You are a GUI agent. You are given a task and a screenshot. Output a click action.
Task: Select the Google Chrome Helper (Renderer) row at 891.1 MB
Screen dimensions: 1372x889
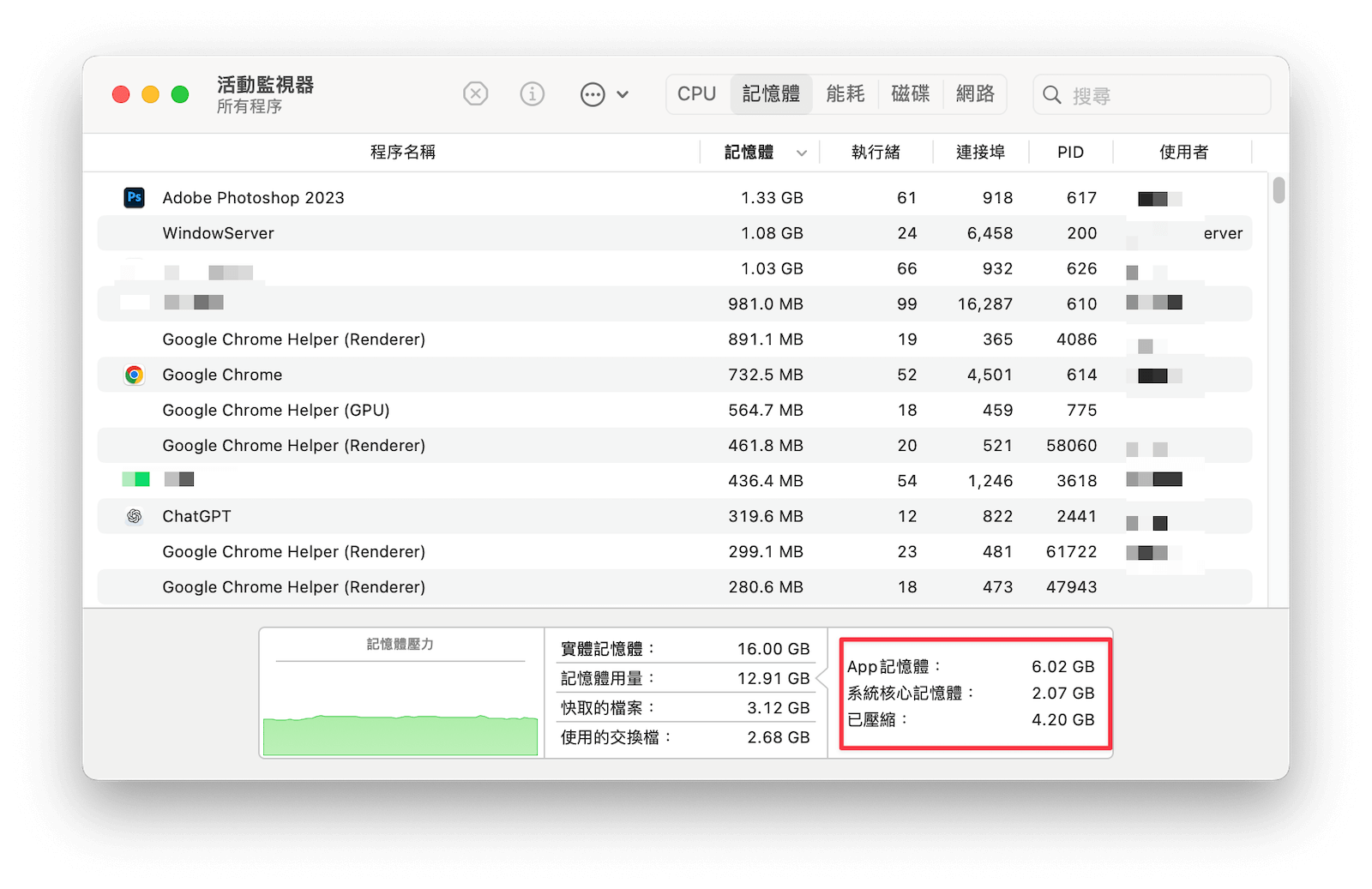point(675,339)
